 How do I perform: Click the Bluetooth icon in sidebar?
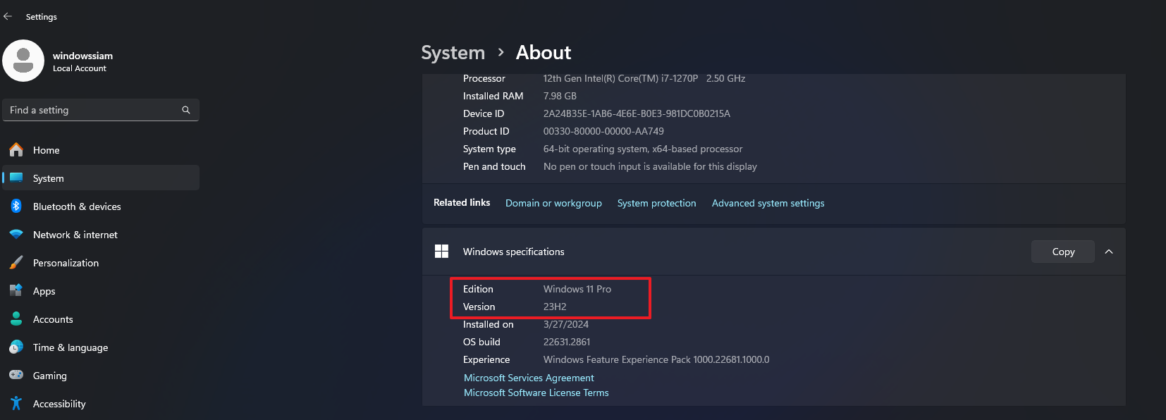[16, 207]
